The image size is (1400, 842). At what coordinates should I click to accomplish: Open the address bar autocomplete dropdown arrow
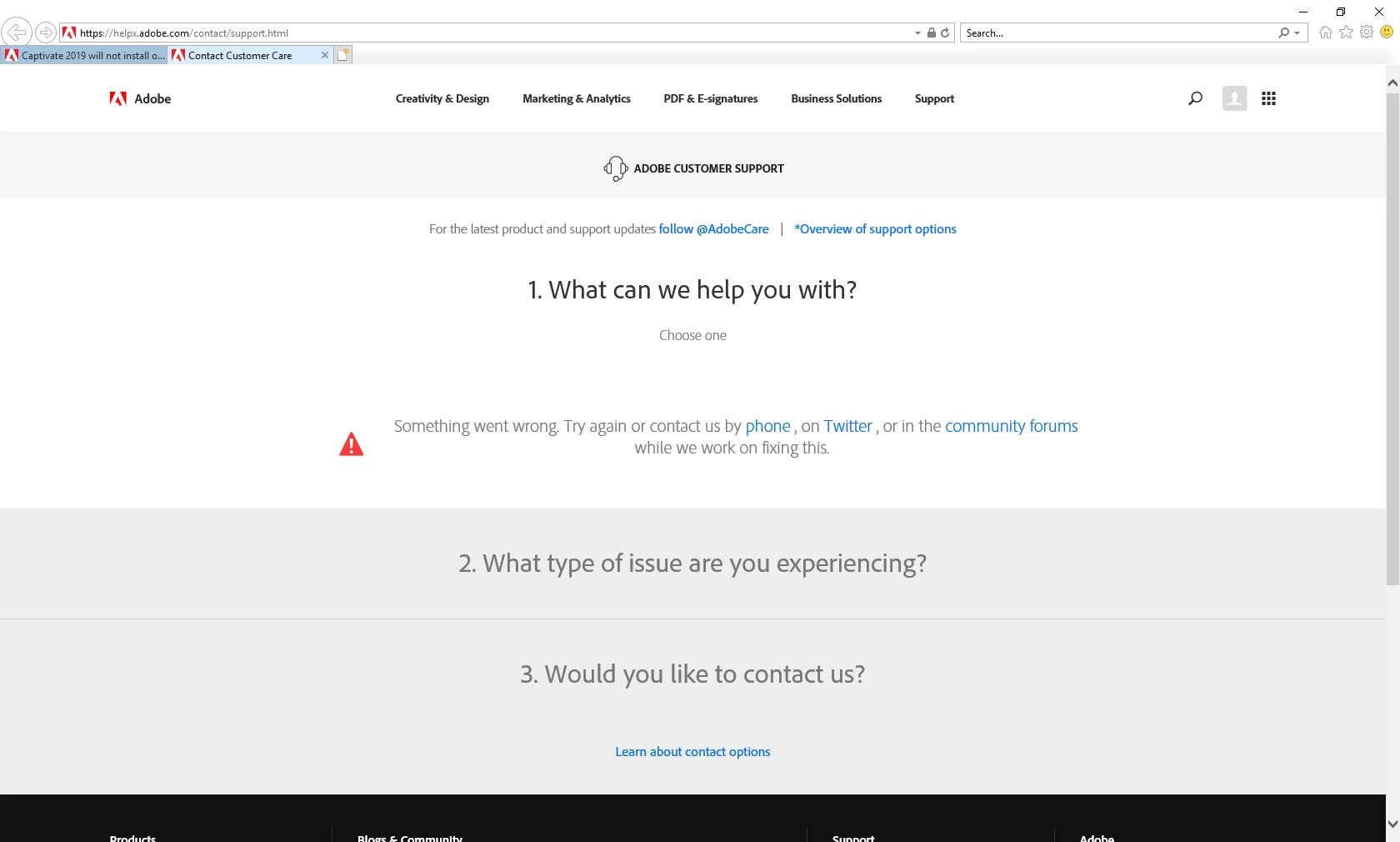coord(917,33)
